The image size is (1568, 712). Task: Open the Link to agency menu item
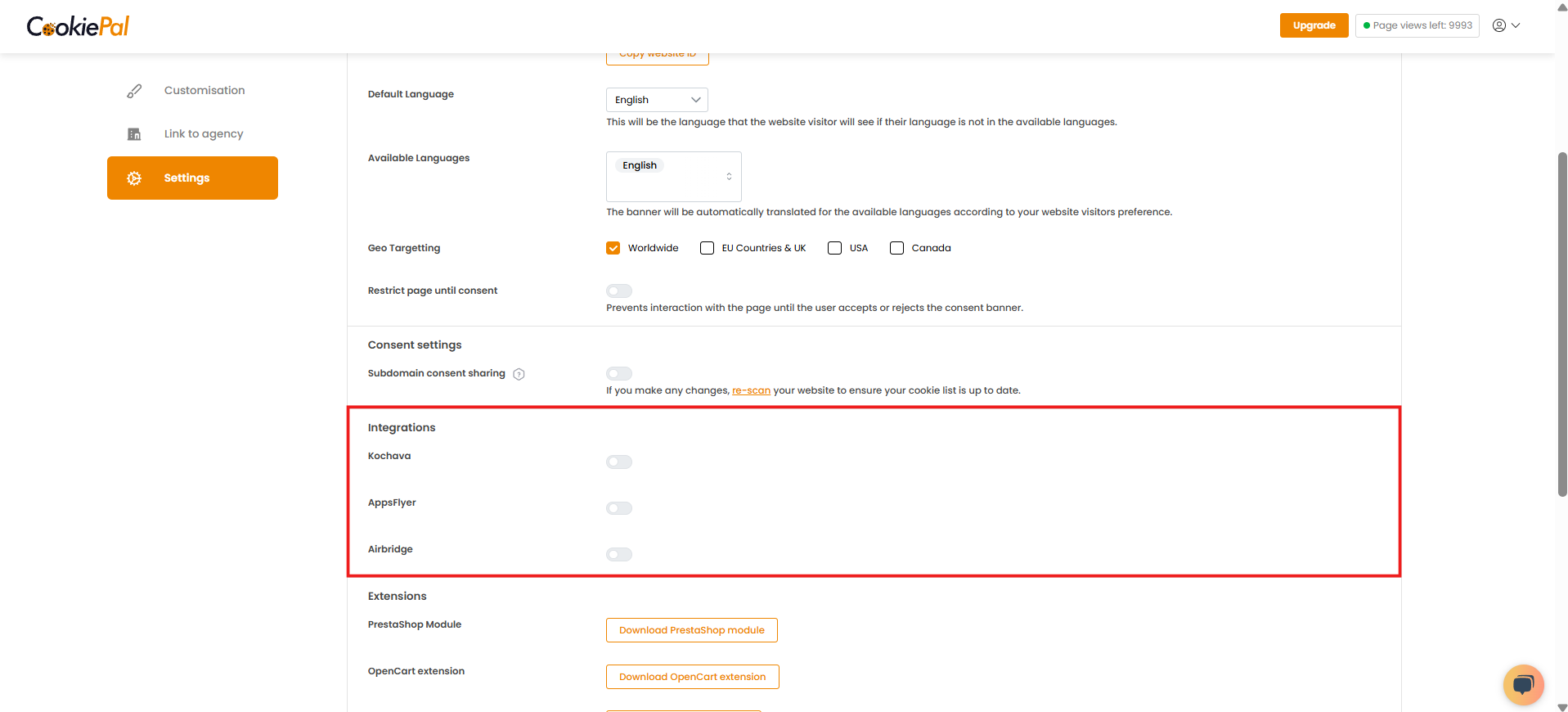203,134
